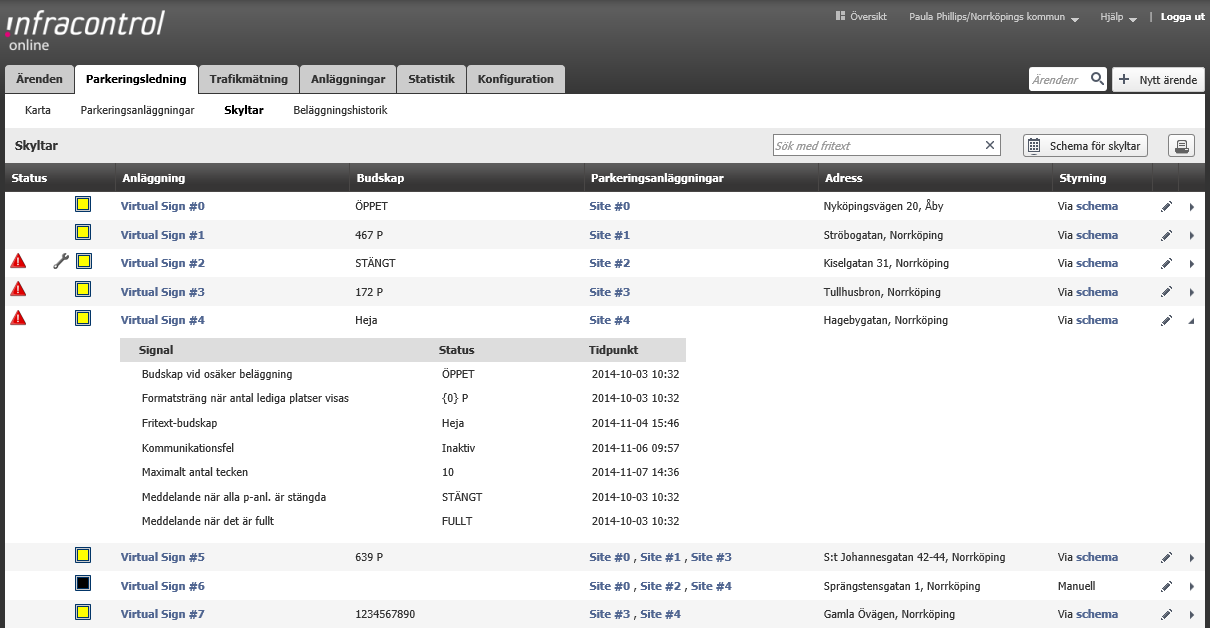Screen dimensions: 1210x628
Task: Select the 'Maximalt antal tecken' signal text
Action: pyautogui.click(x=195, y=472)
